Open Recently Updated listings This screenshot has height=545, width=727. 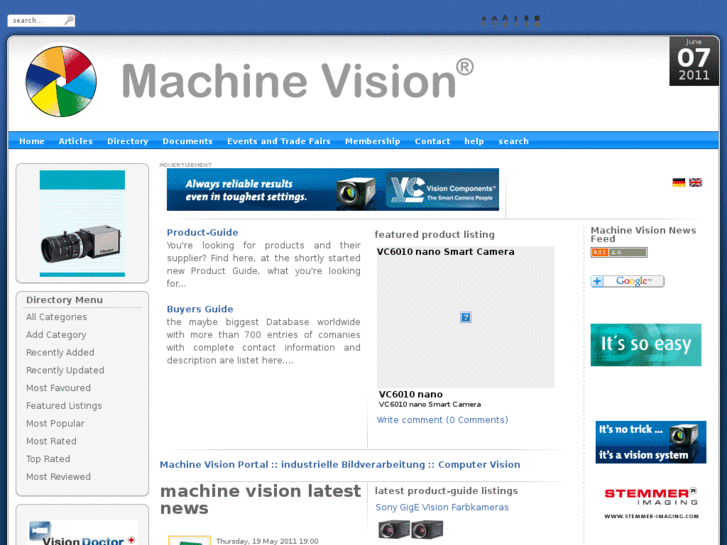65,370
